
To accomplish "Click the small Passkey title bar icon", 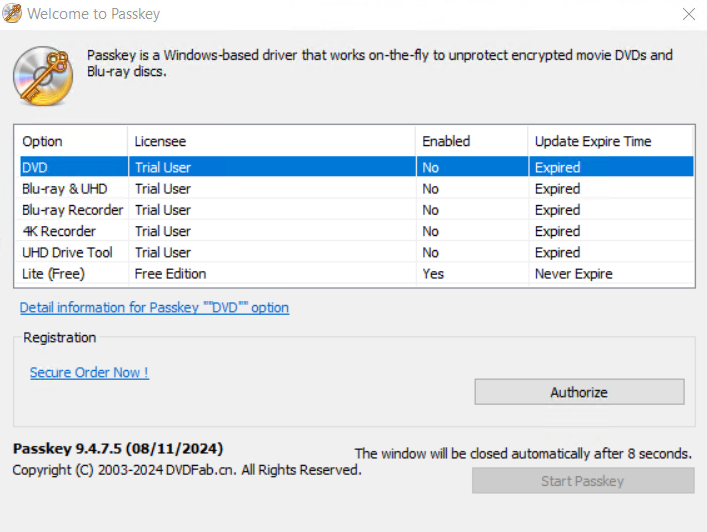I will pyautogui.click(x=13, y=15).
